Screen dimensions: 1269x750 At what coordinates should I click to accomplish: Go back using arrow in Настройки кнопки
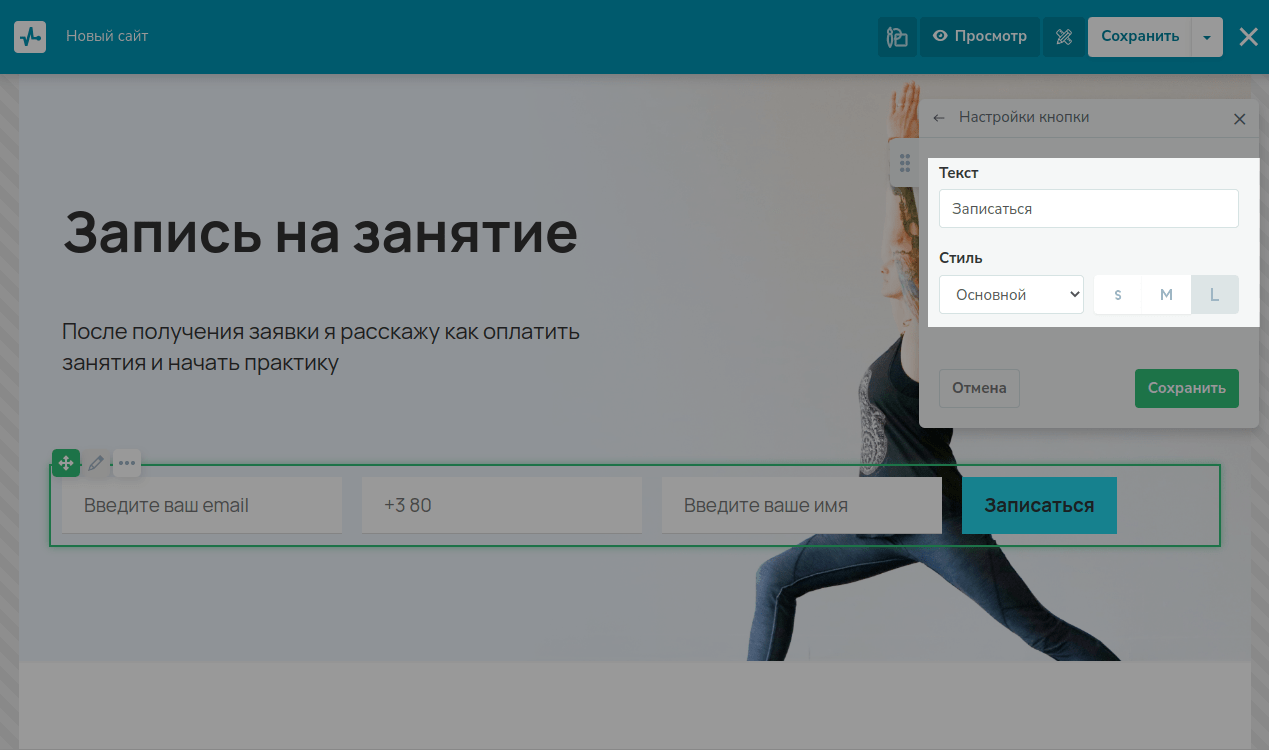(x=939, y=118)
